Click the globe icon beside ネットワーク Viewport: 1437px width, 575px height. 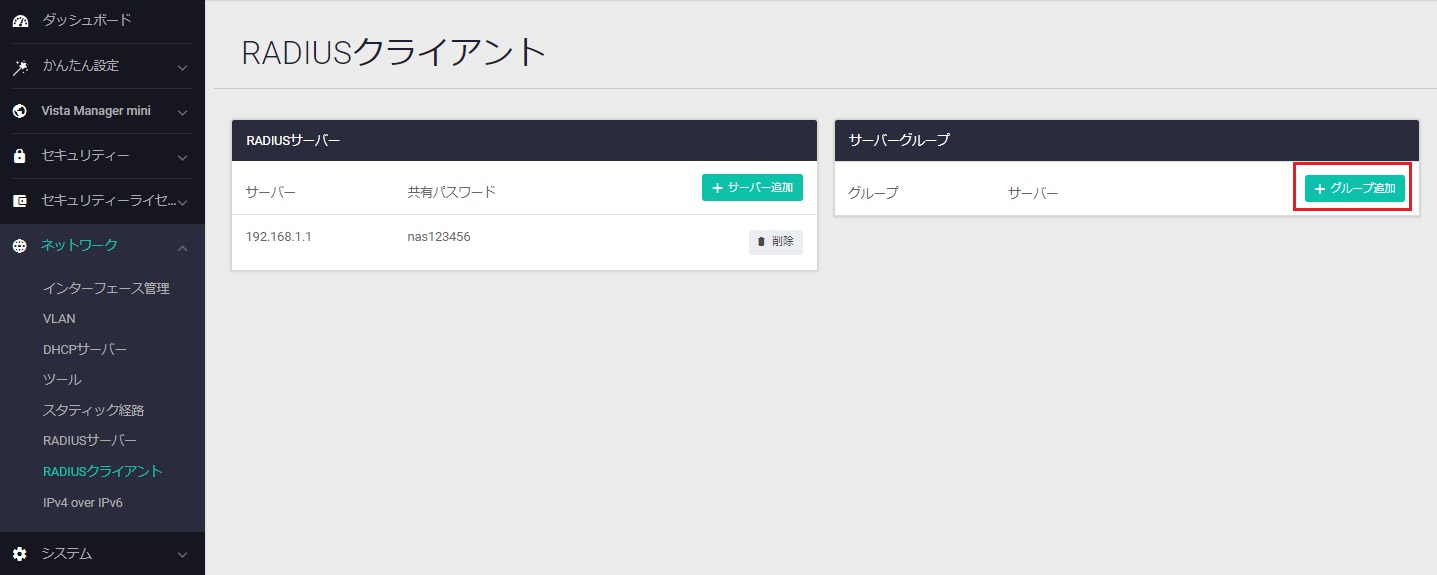20,247
